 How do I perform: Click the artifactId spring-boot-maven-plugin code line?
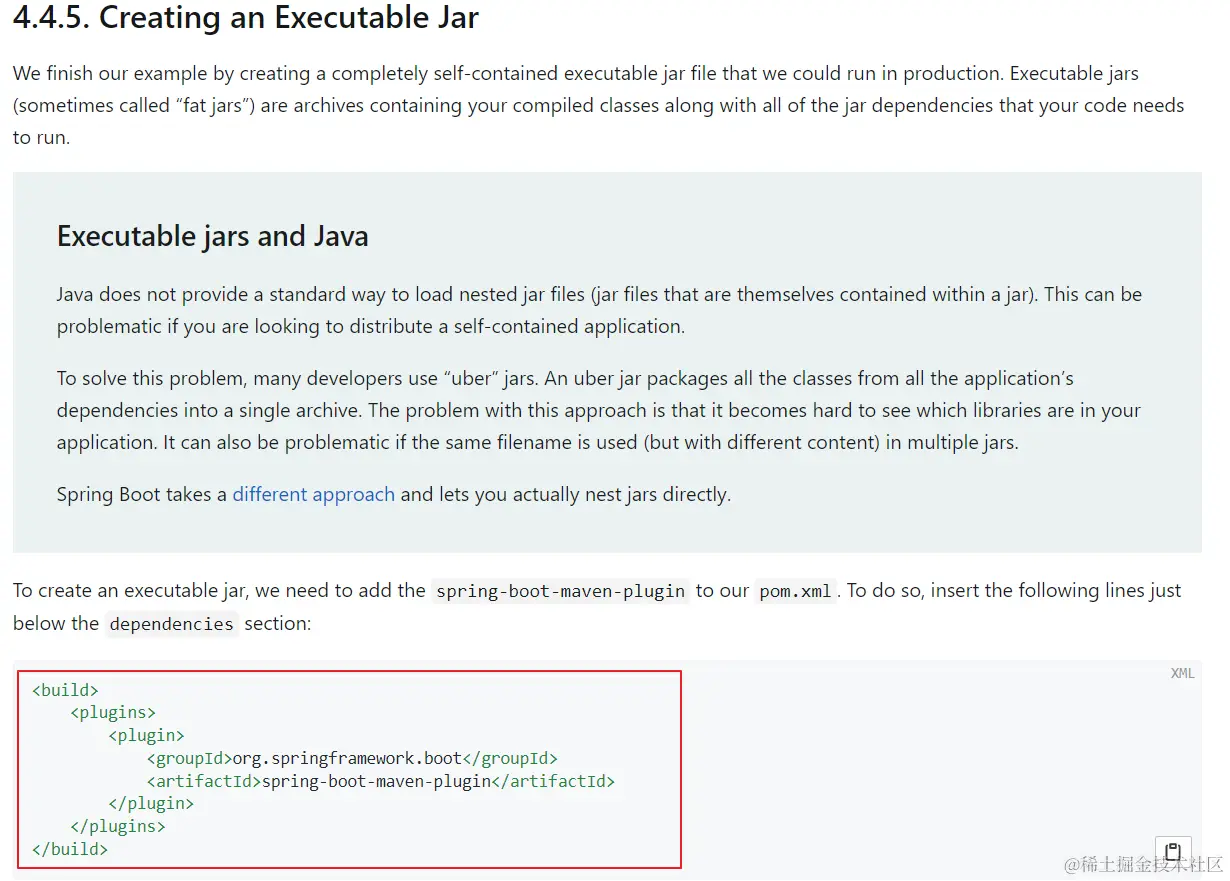tap(381, 781)
